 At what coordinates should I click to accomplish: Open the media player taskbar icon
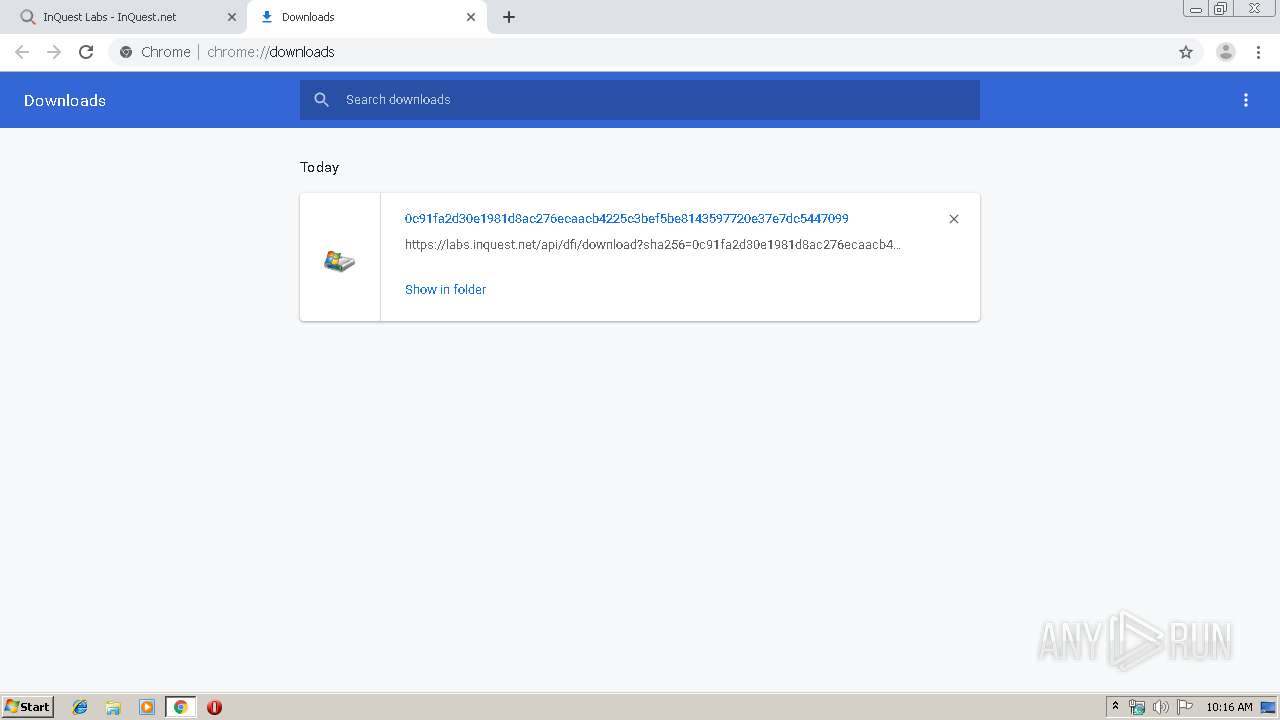147,707
